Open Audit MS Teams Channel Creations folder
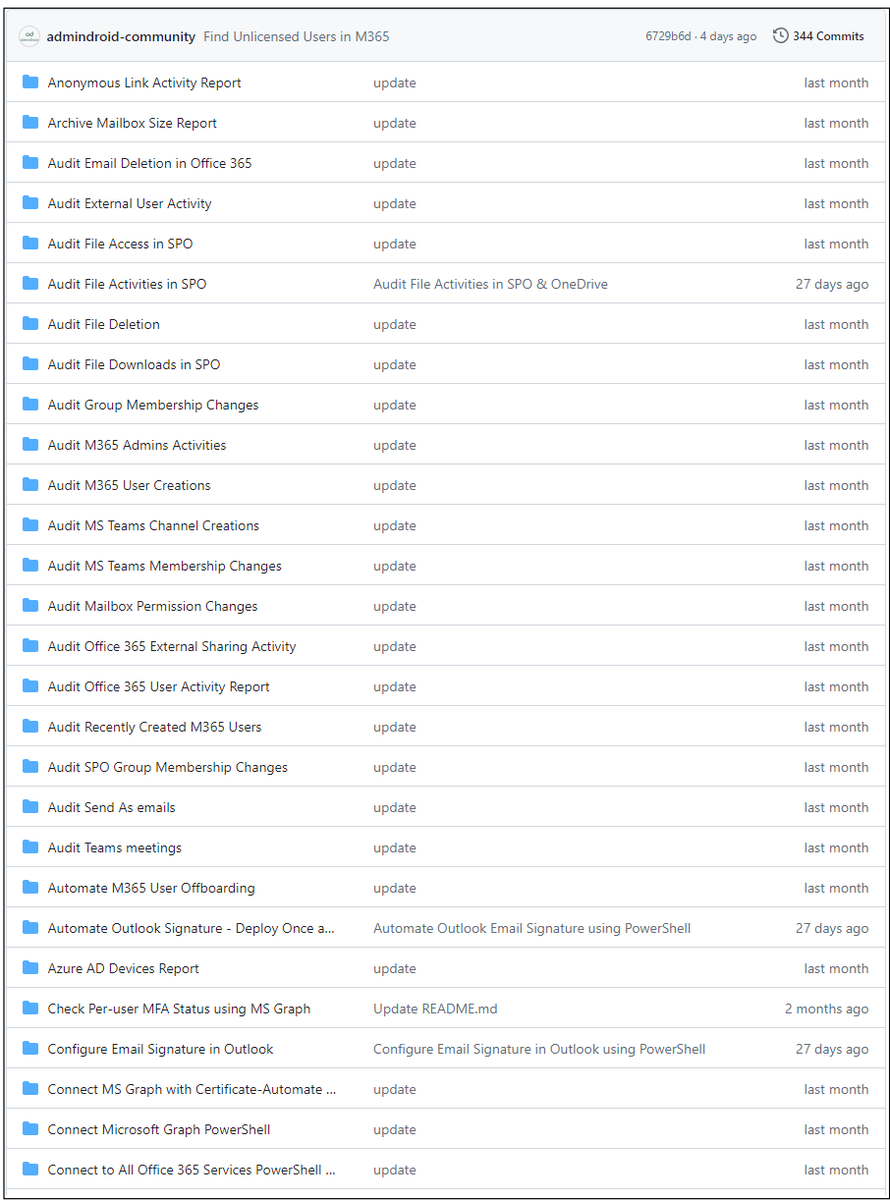Screen dimensions: 890x1200 tap(153, 525)
